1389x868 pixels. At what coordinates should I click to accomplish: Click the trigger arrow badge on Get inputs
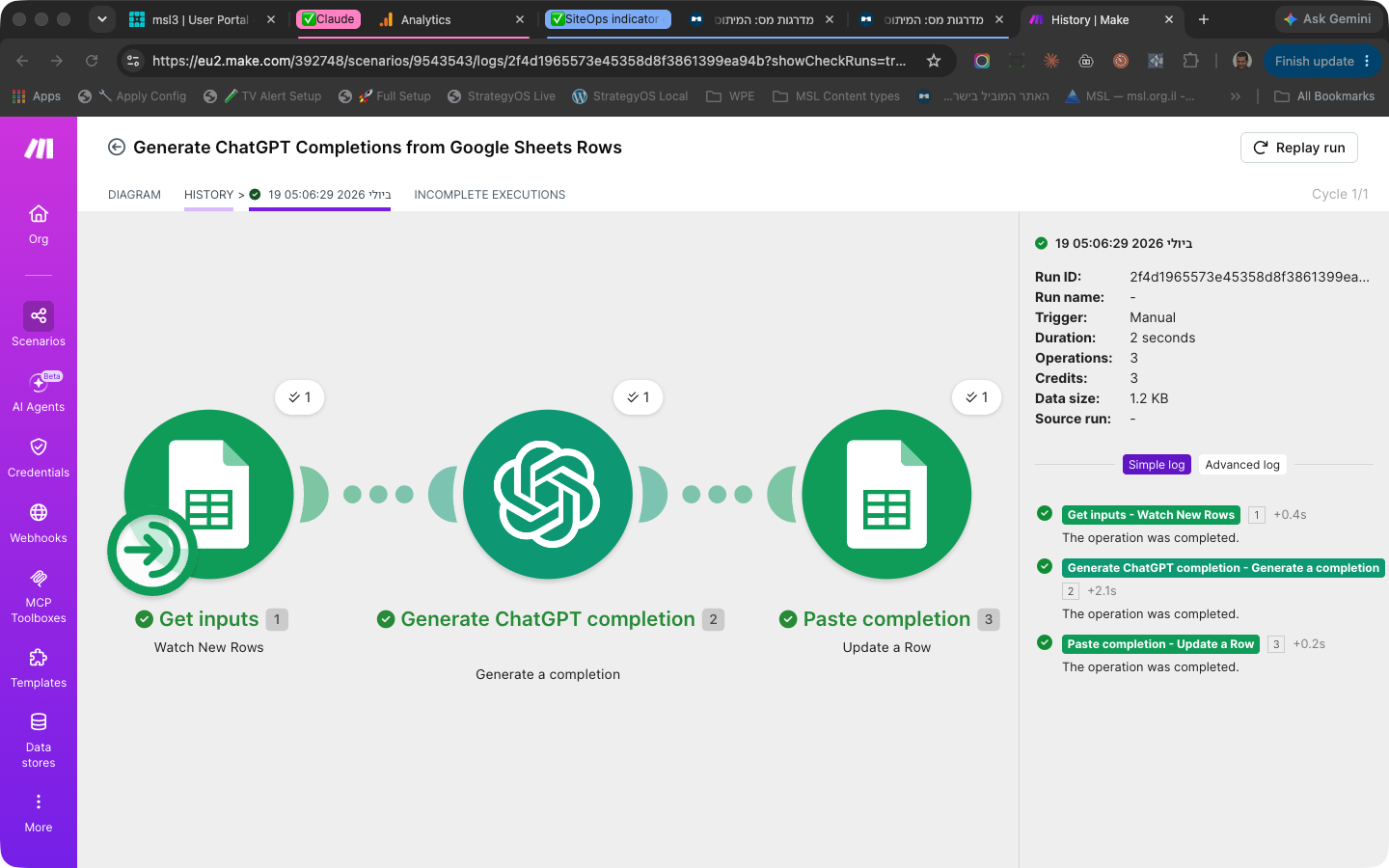click(152, 552)
